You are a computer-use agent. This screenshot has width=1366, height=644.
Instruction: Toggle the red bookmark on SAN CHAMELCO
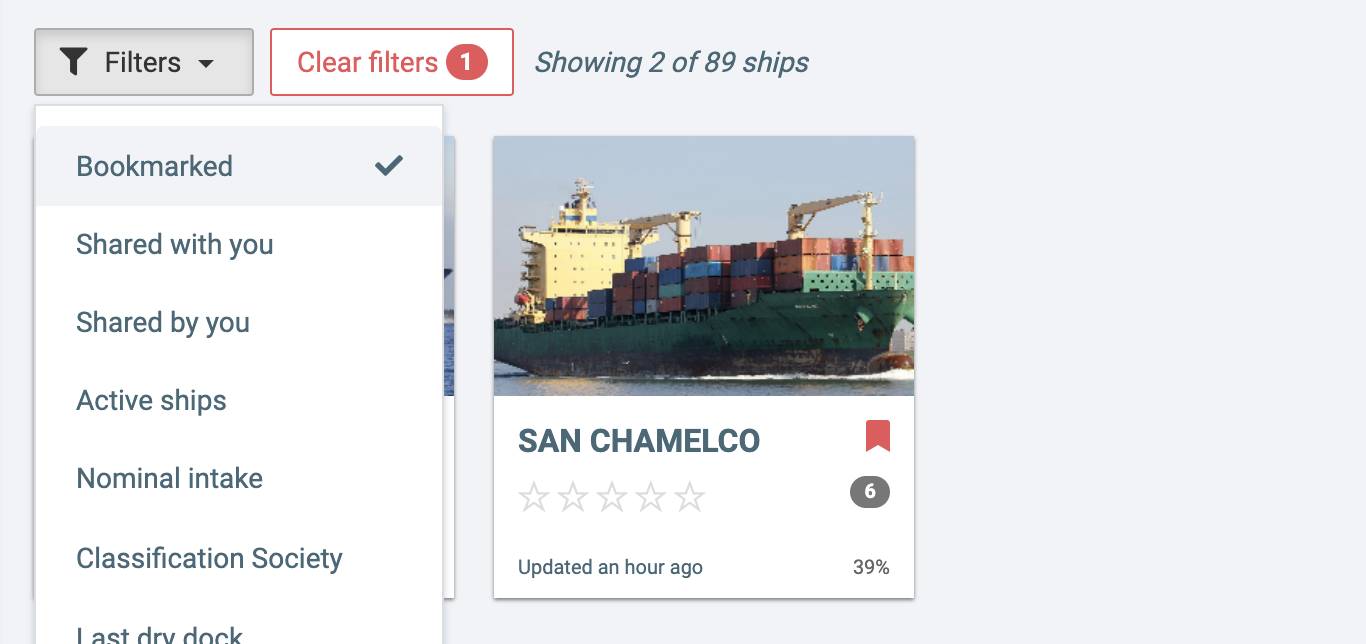(x=877, y=436)
